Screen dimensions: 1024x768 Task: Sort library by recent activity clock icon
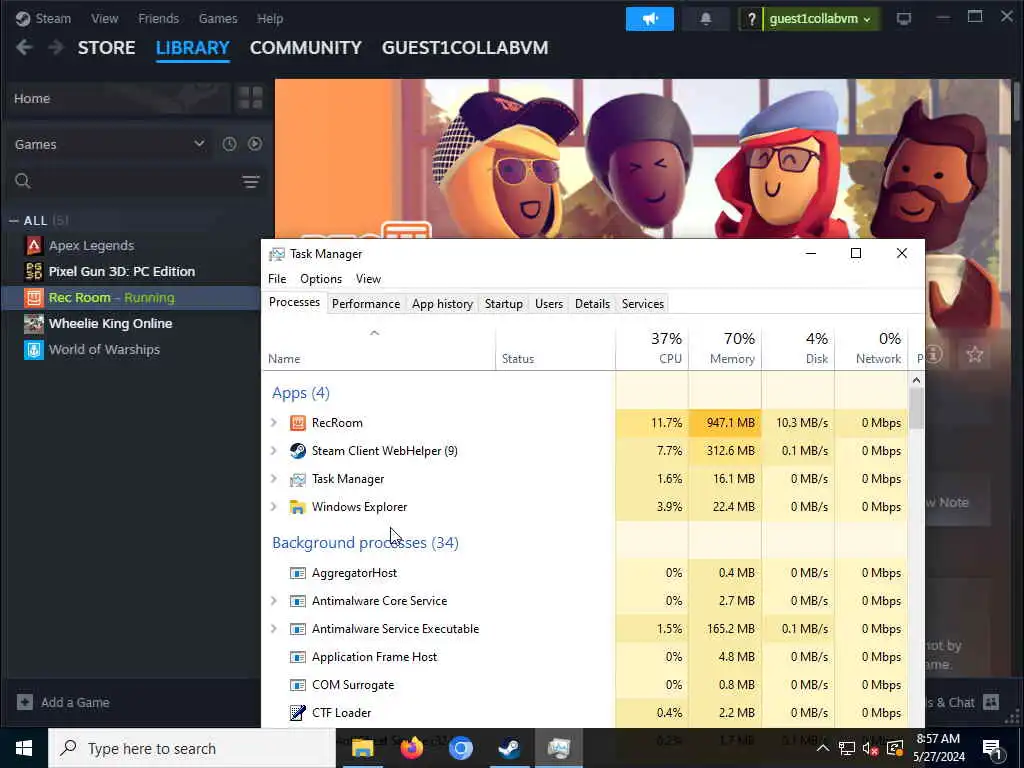coord(229,144)
